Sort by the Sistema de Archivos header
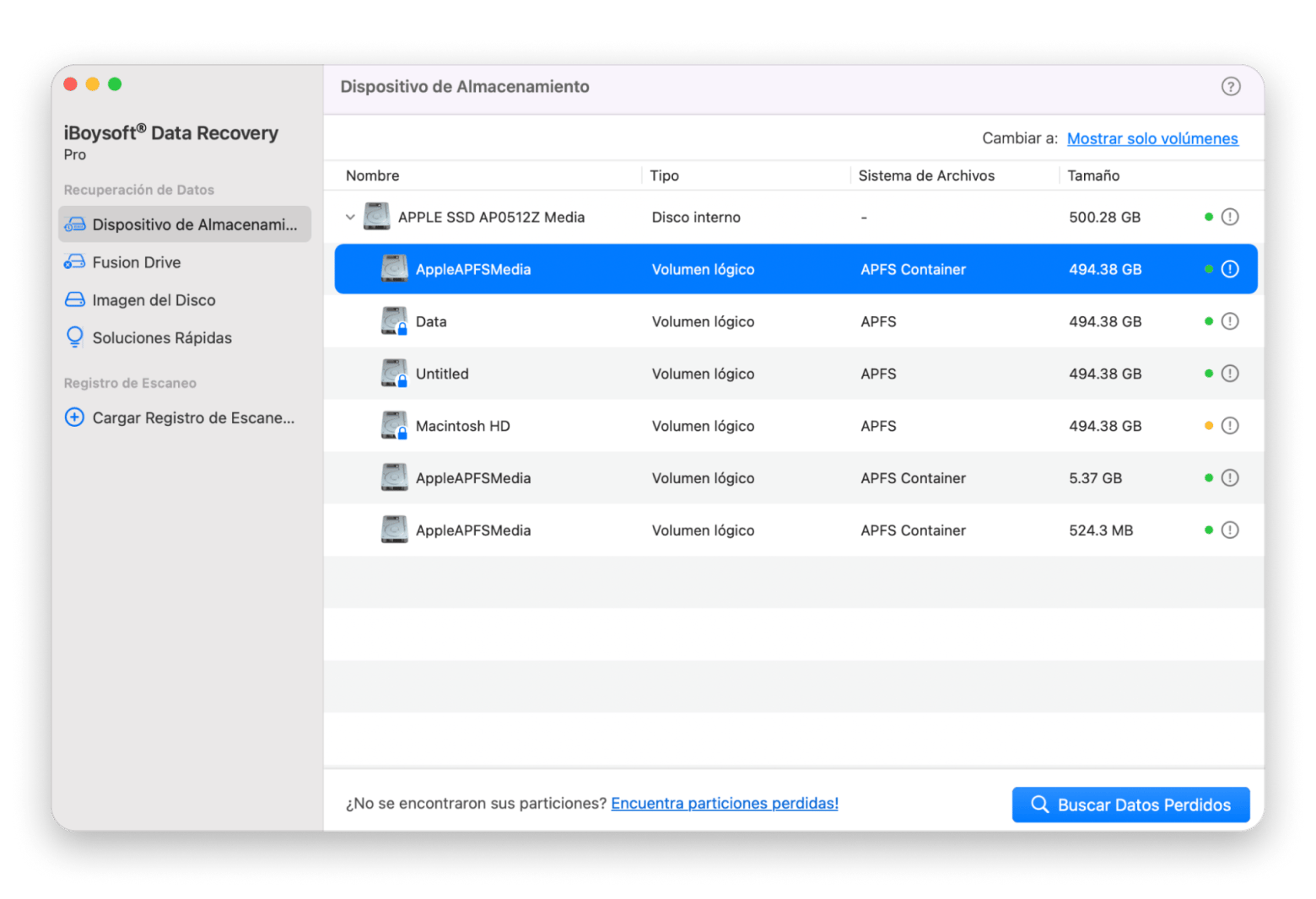This screenshot has width=1316, height=899. [x=926, y=175]
